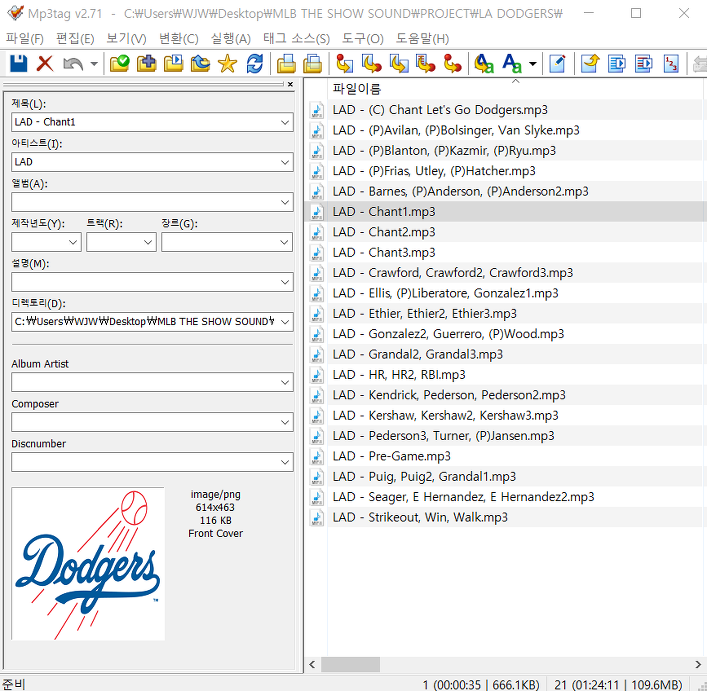The width and height of the screenshot is (707, 691).
Task: Open the Quick Actions dropdown arrow
Action: tap(533, 64)
